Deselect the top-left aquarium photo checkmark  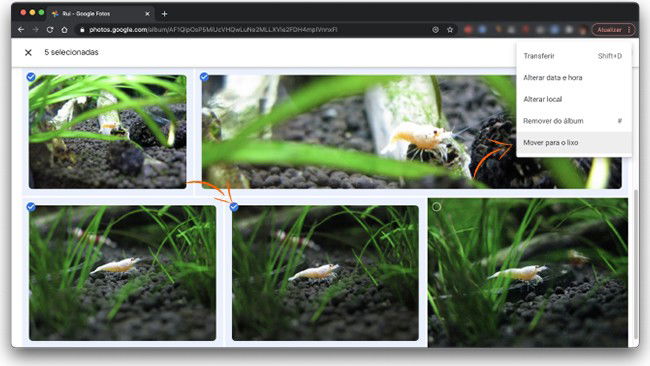coord(31,77)
